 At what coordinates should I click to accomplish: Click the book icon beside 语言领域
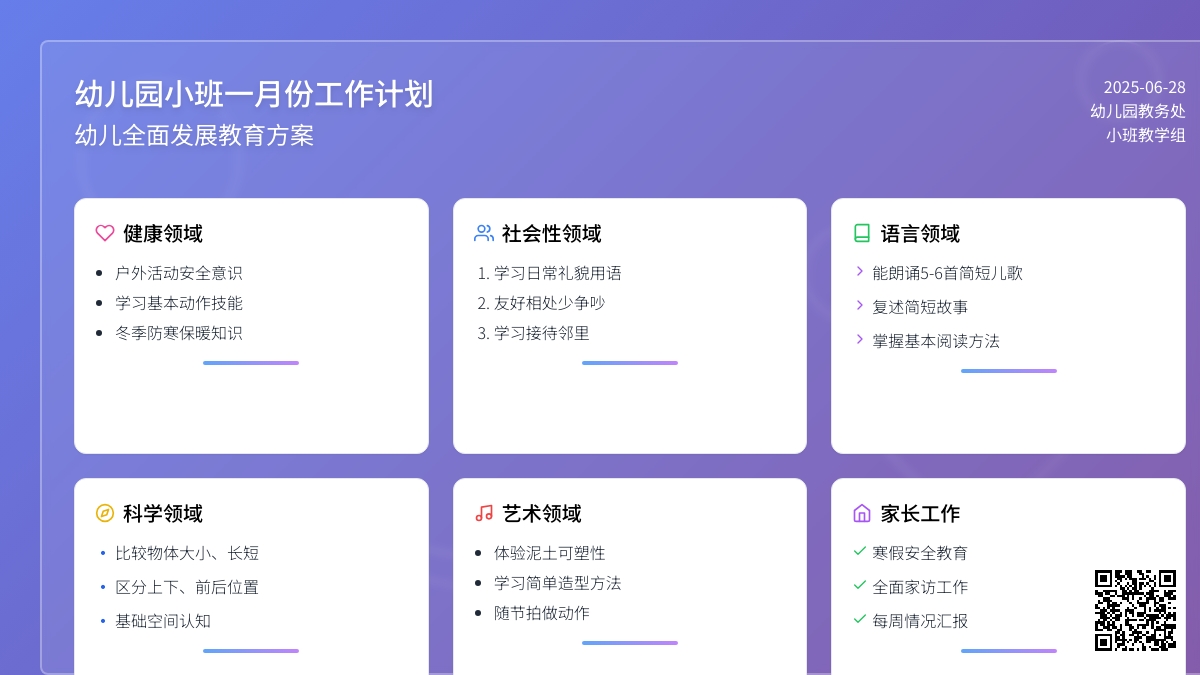click(x=862, y=233)
